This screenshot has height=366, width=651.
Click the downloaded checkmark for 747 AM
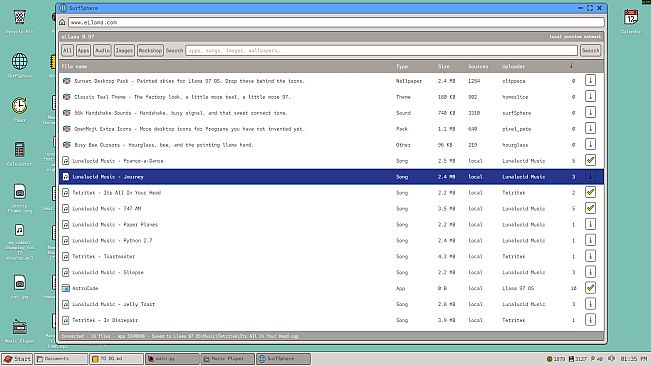click(x=590, y=208)
